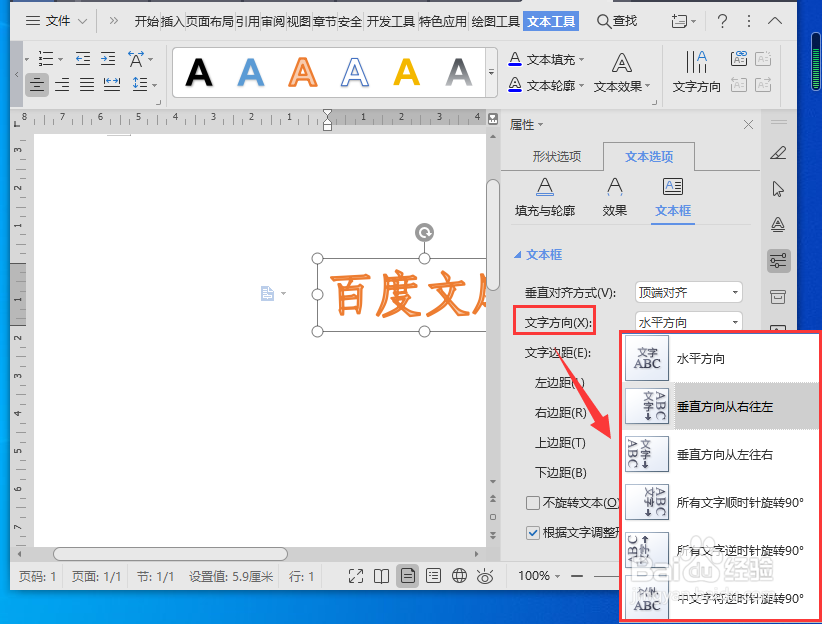Click the pen tool in right sidebar

[778, 153]
